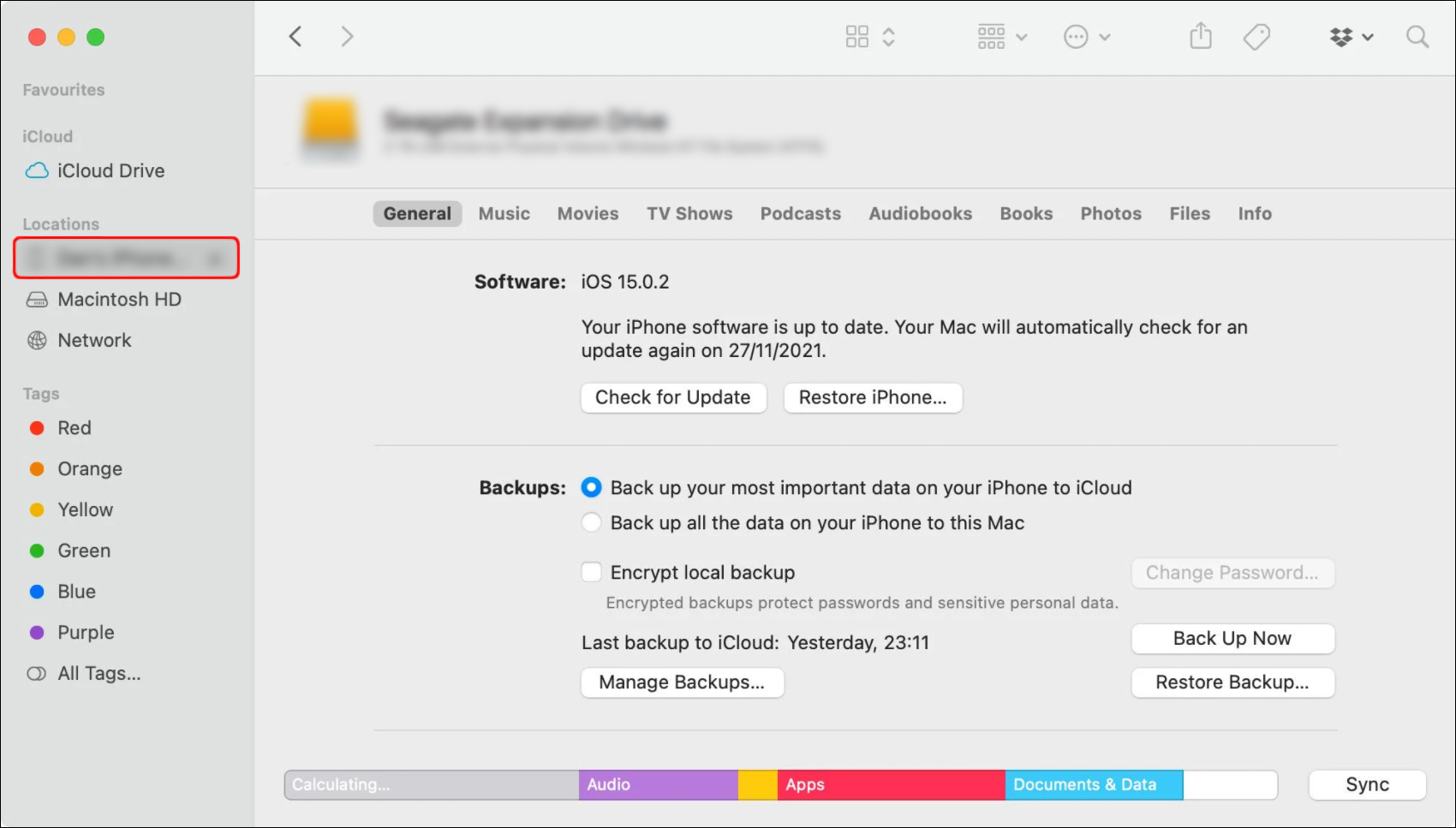The height and width of the screenshot is (828, 1456).
Task: Enable Encrypt local backup checkbox
Action: click(591, 572)
